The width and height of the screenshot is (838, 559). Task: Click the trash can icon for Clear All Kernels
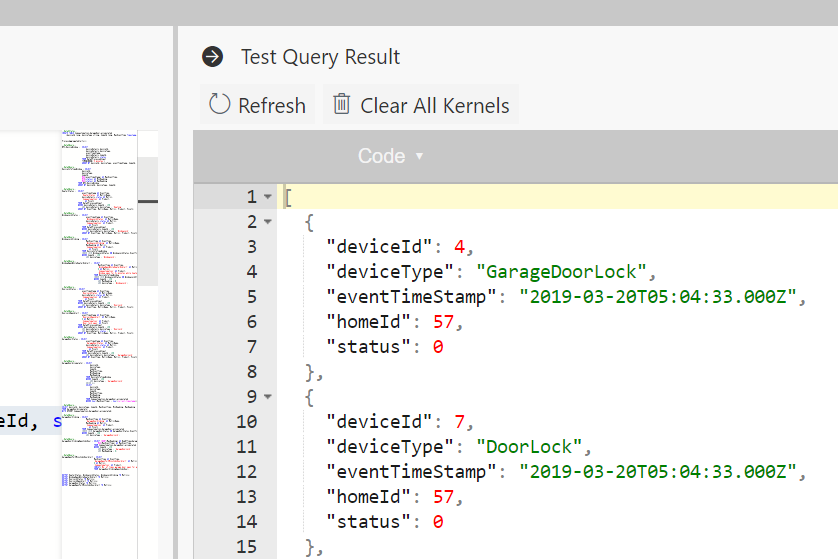tap(342, 104)
